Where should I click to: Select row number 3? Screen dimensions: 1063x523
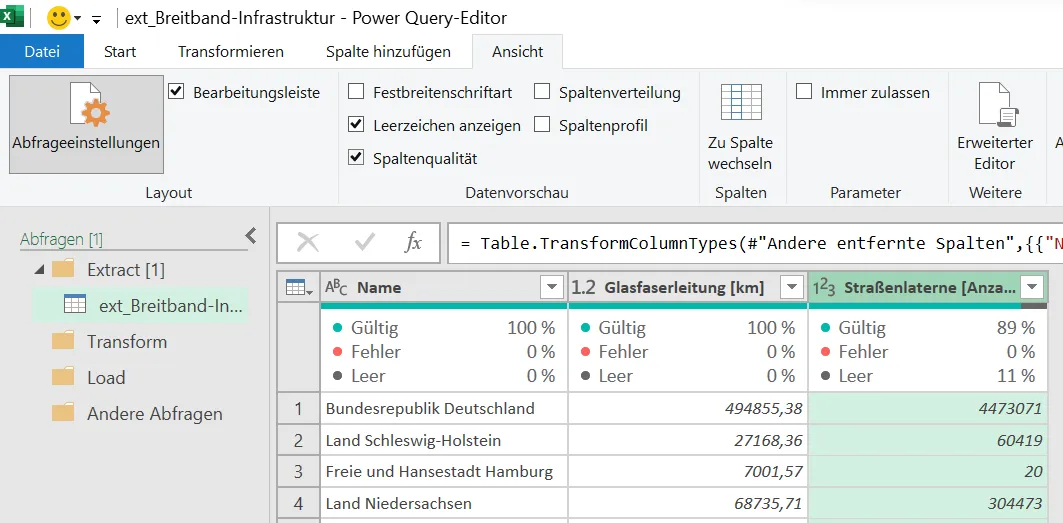[298, 471]
